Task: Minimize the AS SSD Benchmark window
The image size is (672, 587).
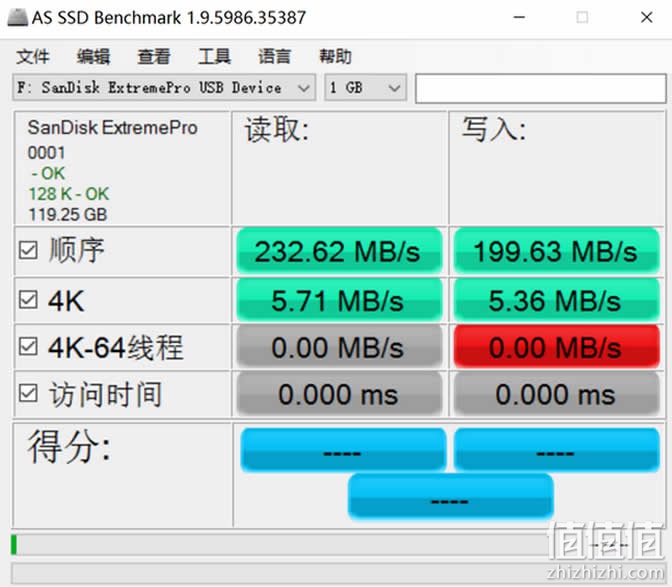Action: coord(519,17)
